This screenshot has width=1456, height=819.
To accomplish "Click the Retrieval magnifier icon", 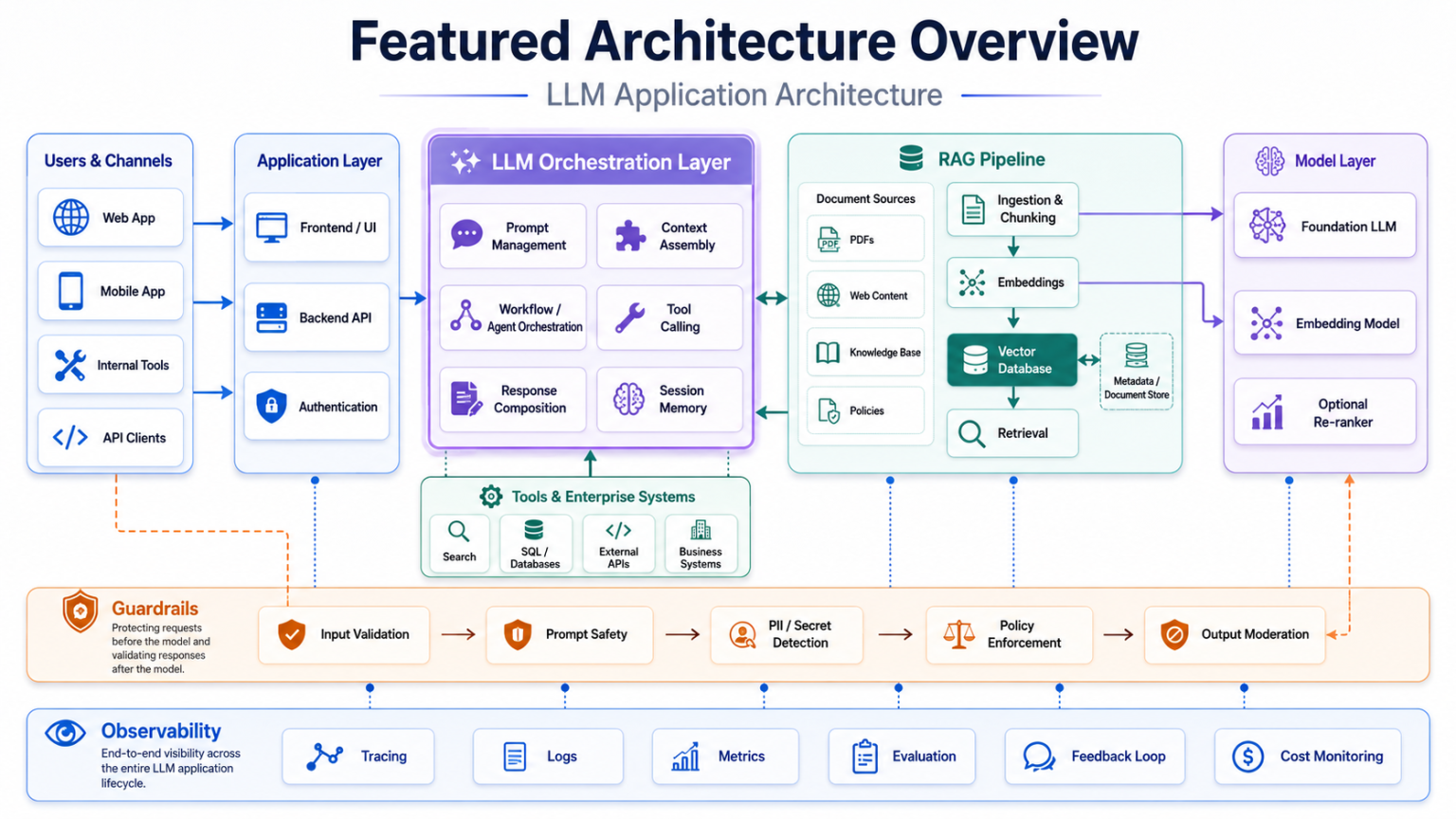I will point(972,433).
